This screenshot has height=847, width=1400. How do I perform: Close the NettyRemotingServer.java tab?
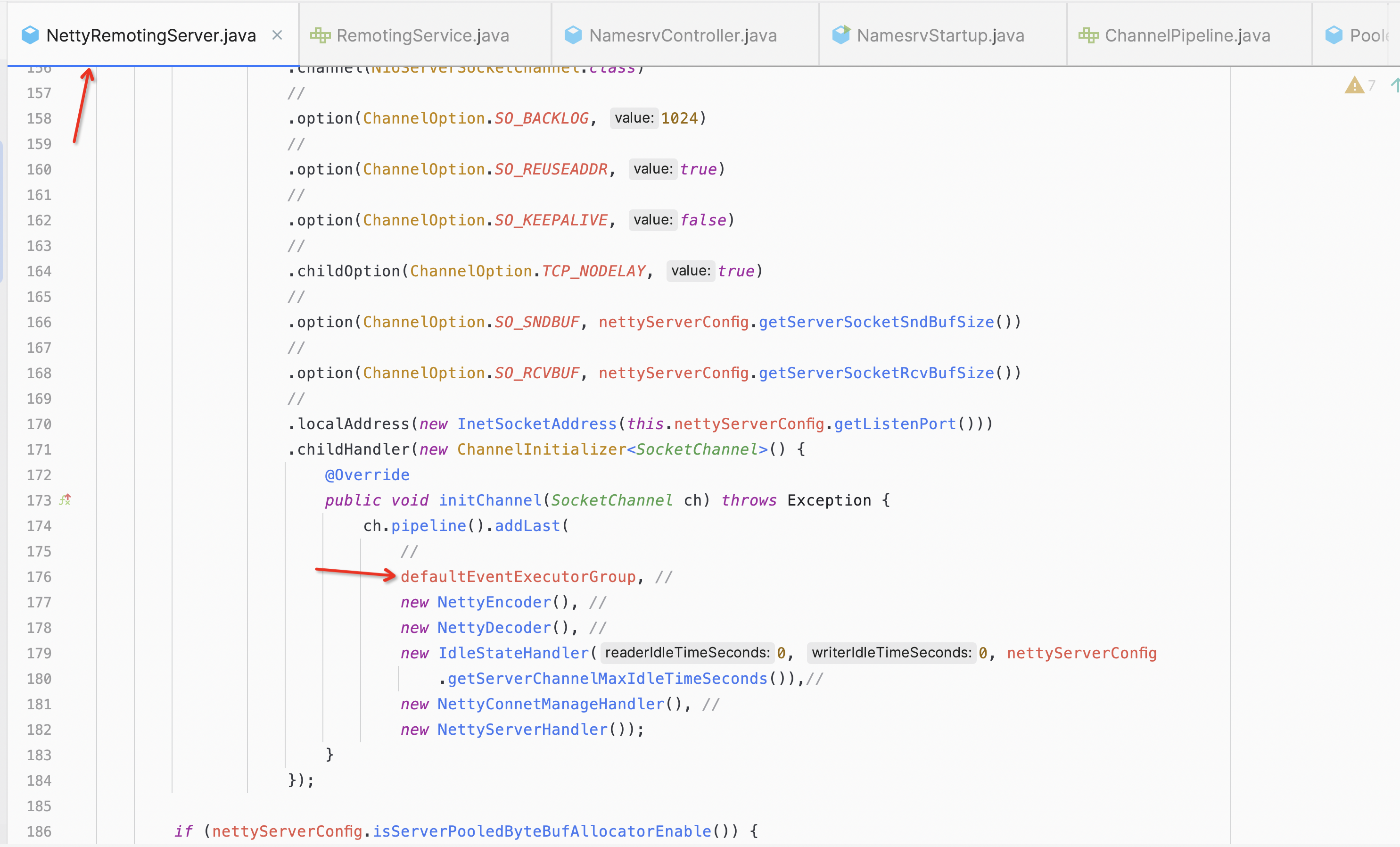pos(277,35)
